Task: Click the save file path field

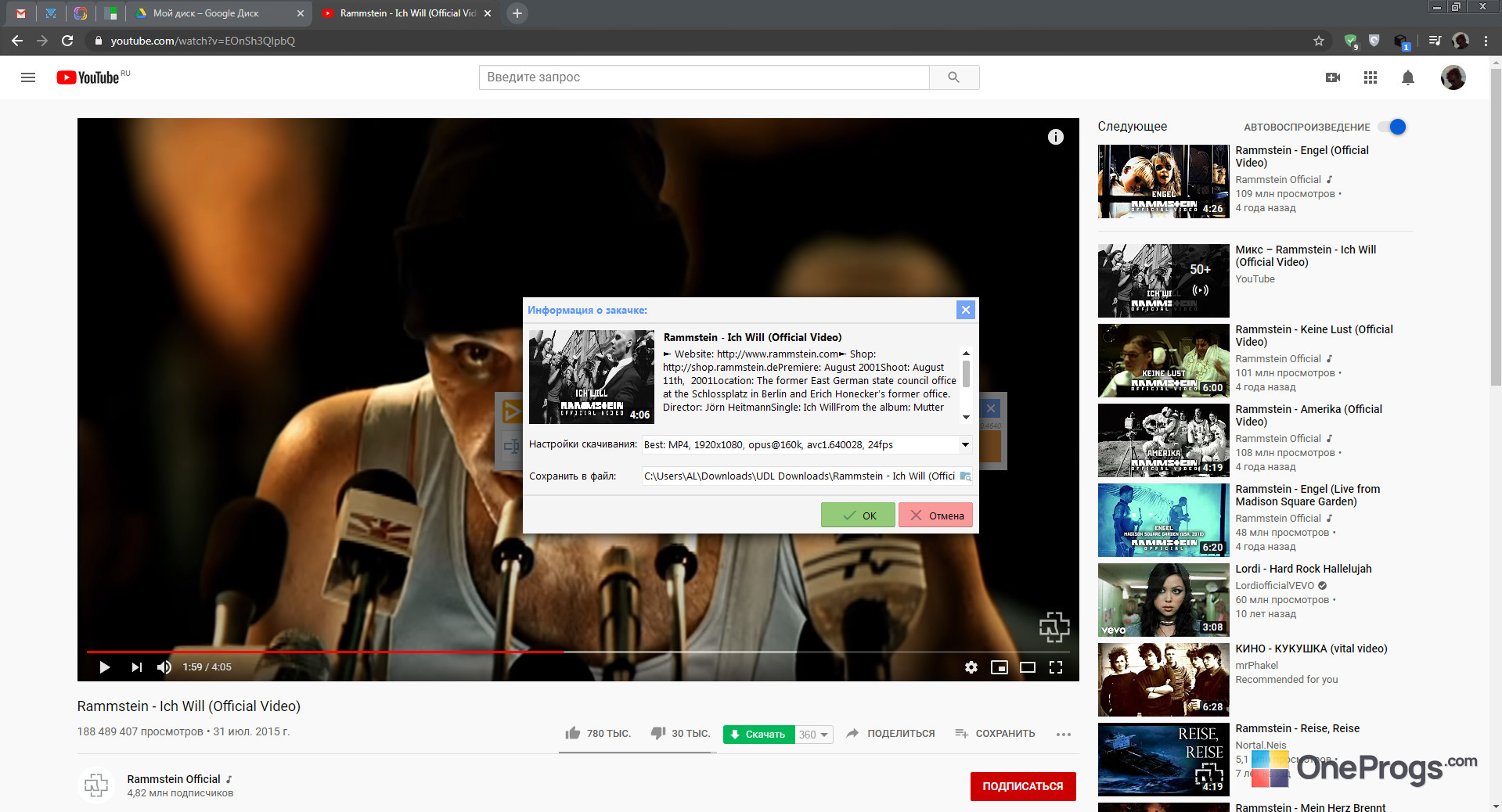Action: 799,476
